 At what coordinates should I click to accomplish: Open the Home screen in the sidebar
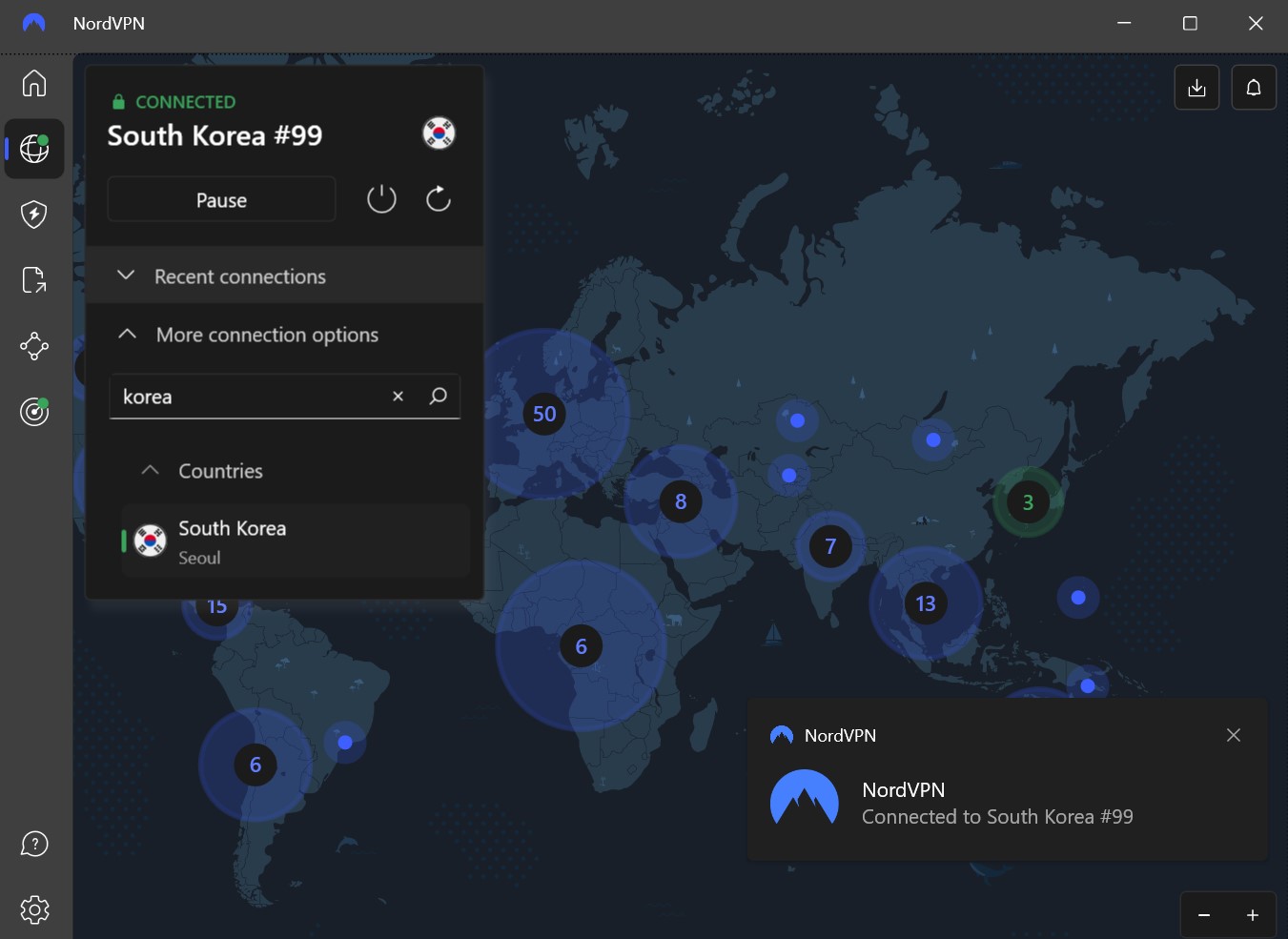pyautogui.click(x=34, y=84)
